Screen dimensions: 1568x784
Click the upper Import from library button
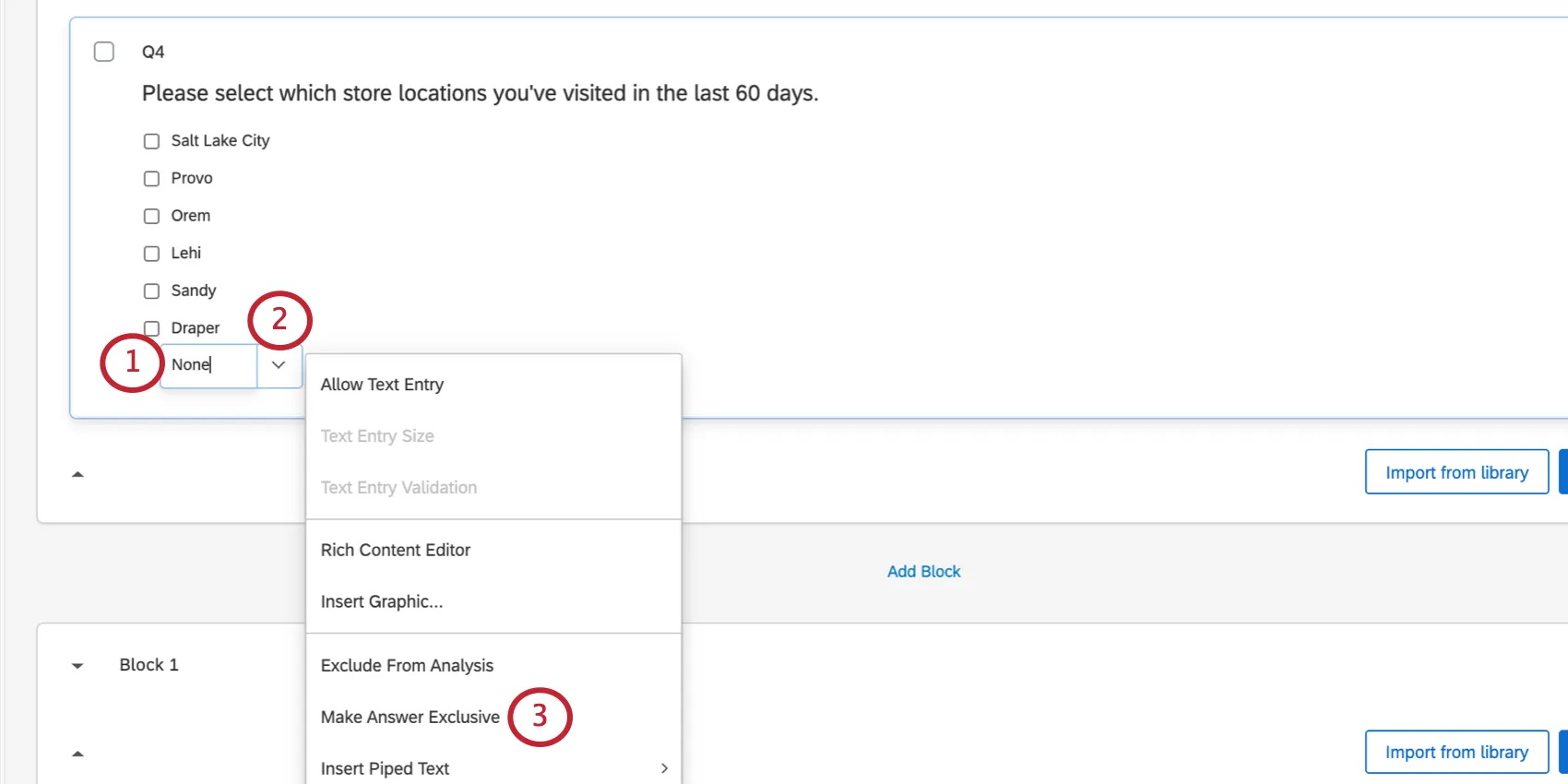click(x=1456, y=472)
